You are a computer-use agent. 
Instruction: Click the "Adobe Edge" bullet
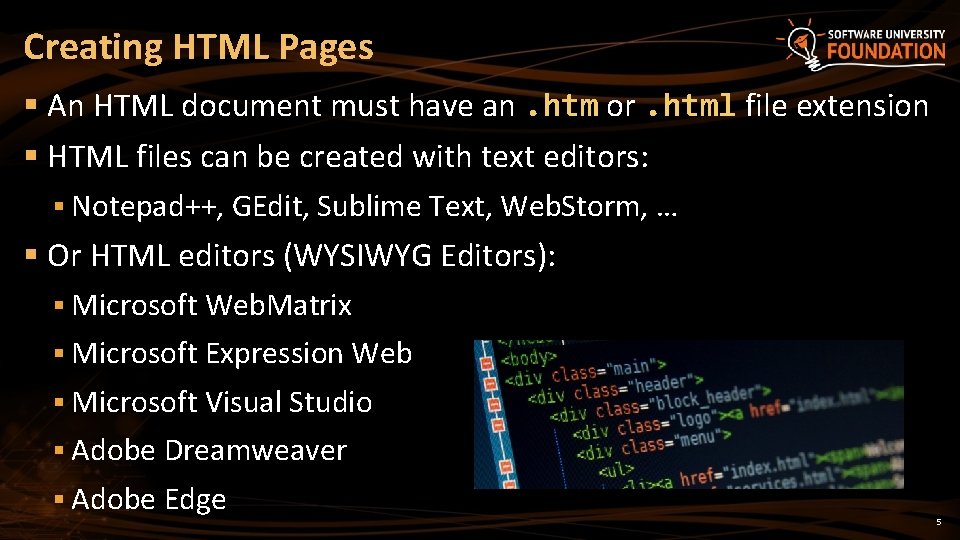click(x=149, y=500)
